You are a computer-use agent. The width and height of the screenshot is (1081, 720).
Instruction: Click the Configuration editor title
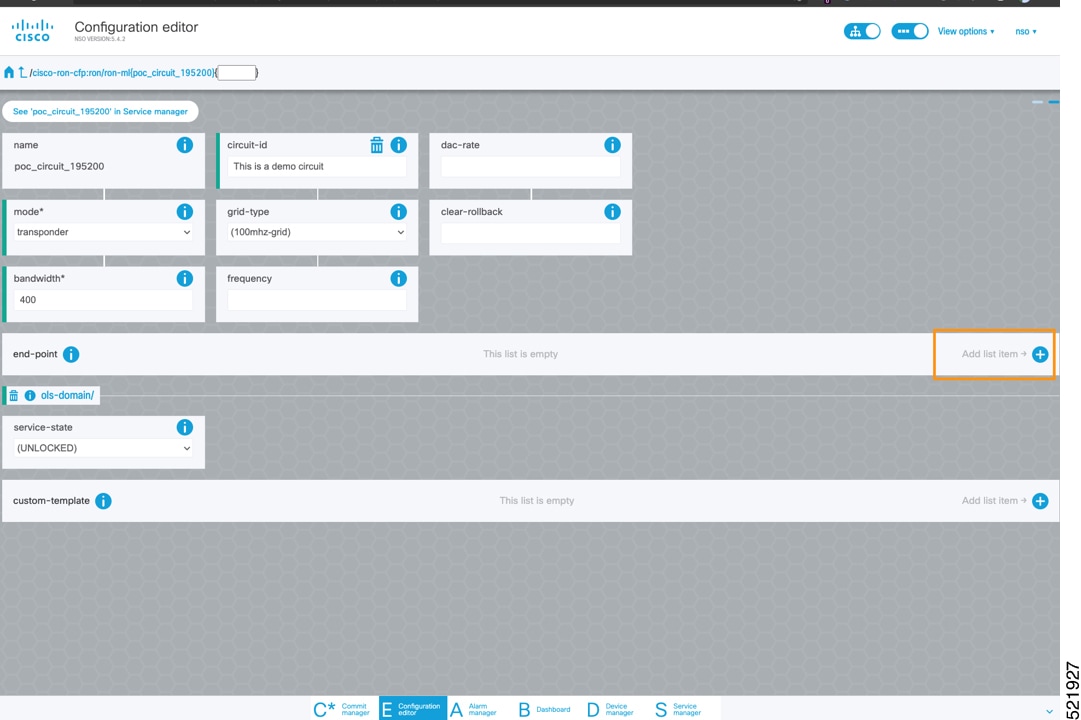tap(136, 27)
